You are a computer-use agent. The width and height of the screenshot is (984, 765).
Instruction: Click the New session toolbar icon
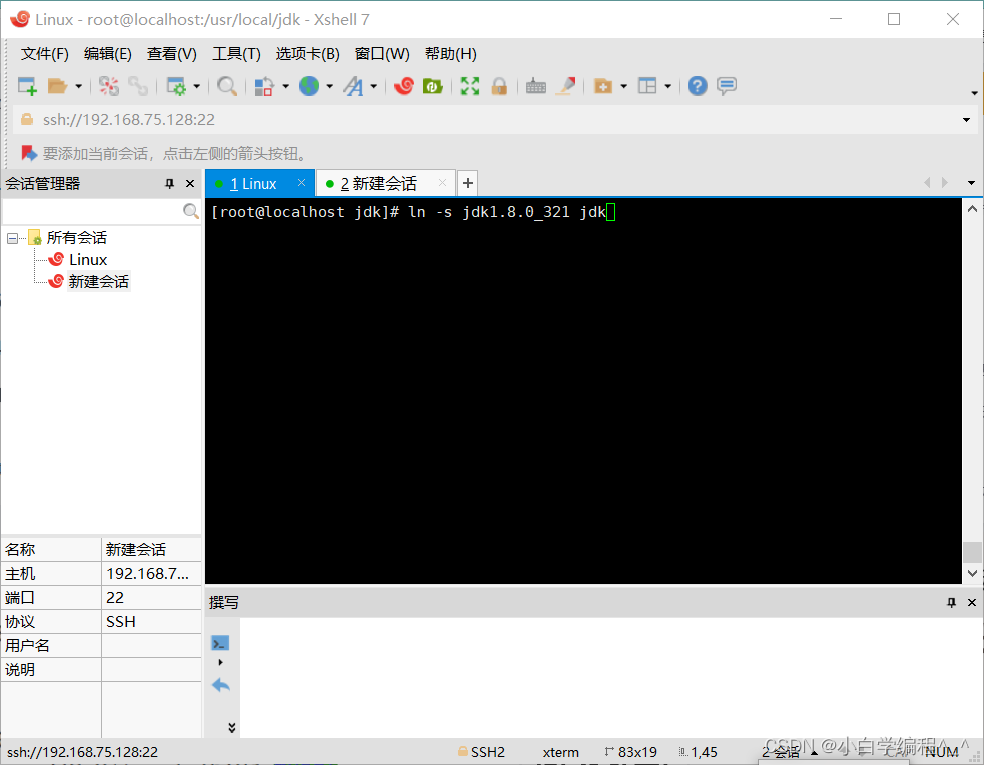(27, 86)
